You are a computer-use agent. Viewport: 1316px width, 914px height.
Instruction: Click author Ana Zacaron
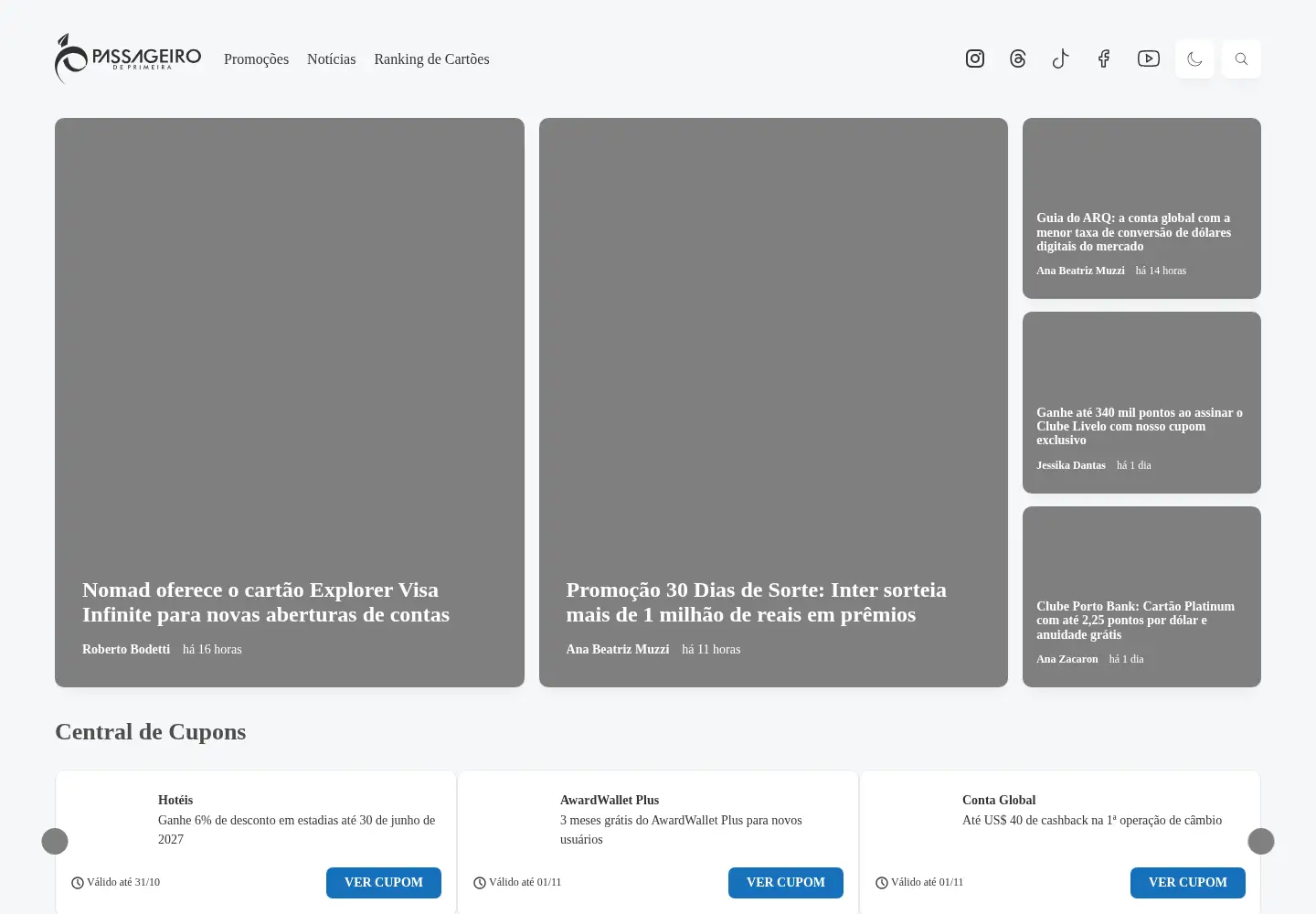(x=1067, y=659)
